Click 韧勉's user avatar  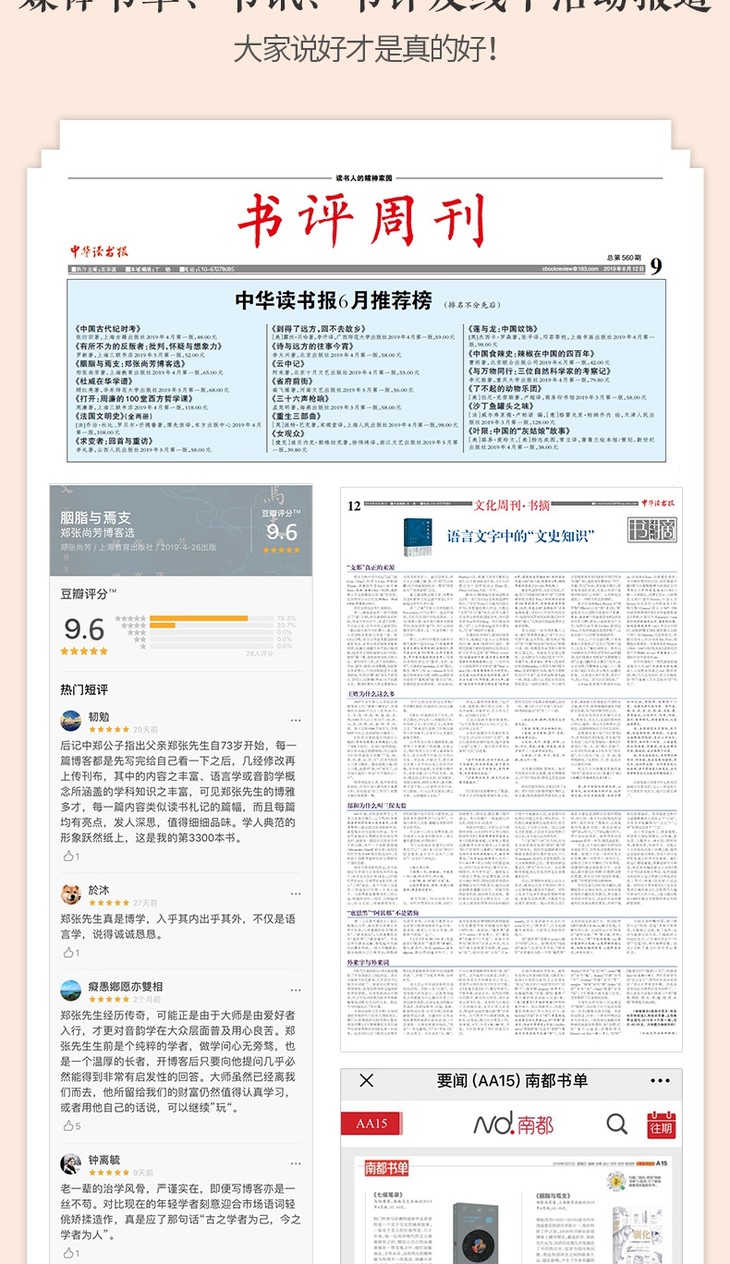click(x=71, y=720)
